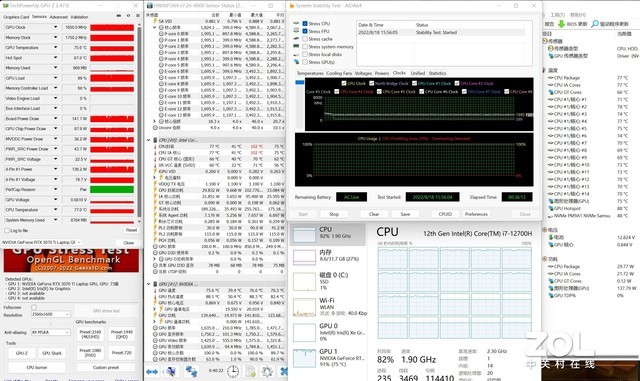Click Save button in stability test
The image size is (640, 381).
coord(405,214)
